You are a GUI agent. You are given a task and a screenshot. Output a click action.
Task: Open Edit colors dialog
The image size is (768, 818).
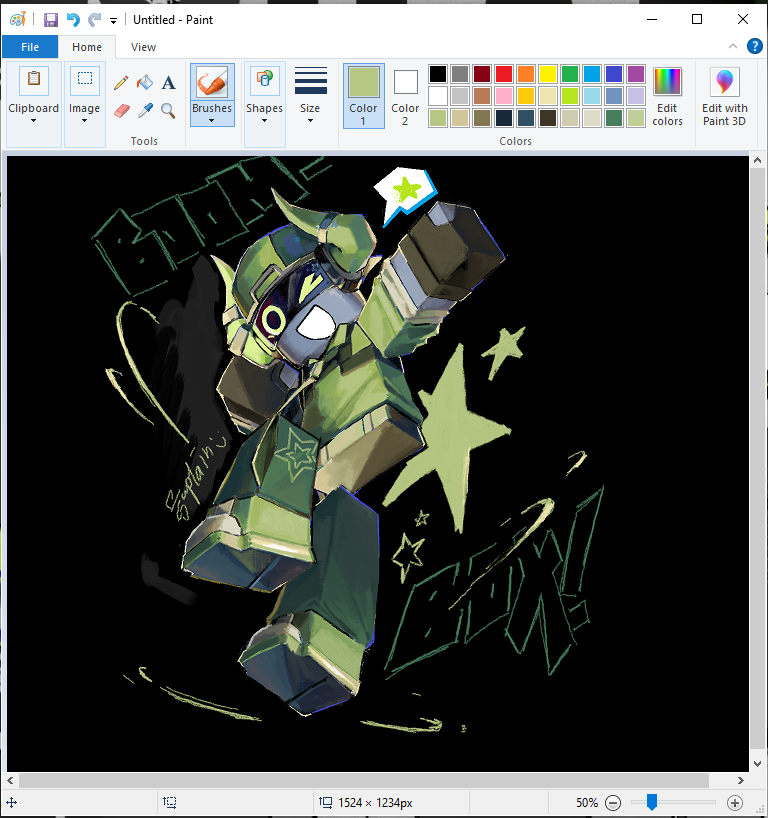coord(667,97)
